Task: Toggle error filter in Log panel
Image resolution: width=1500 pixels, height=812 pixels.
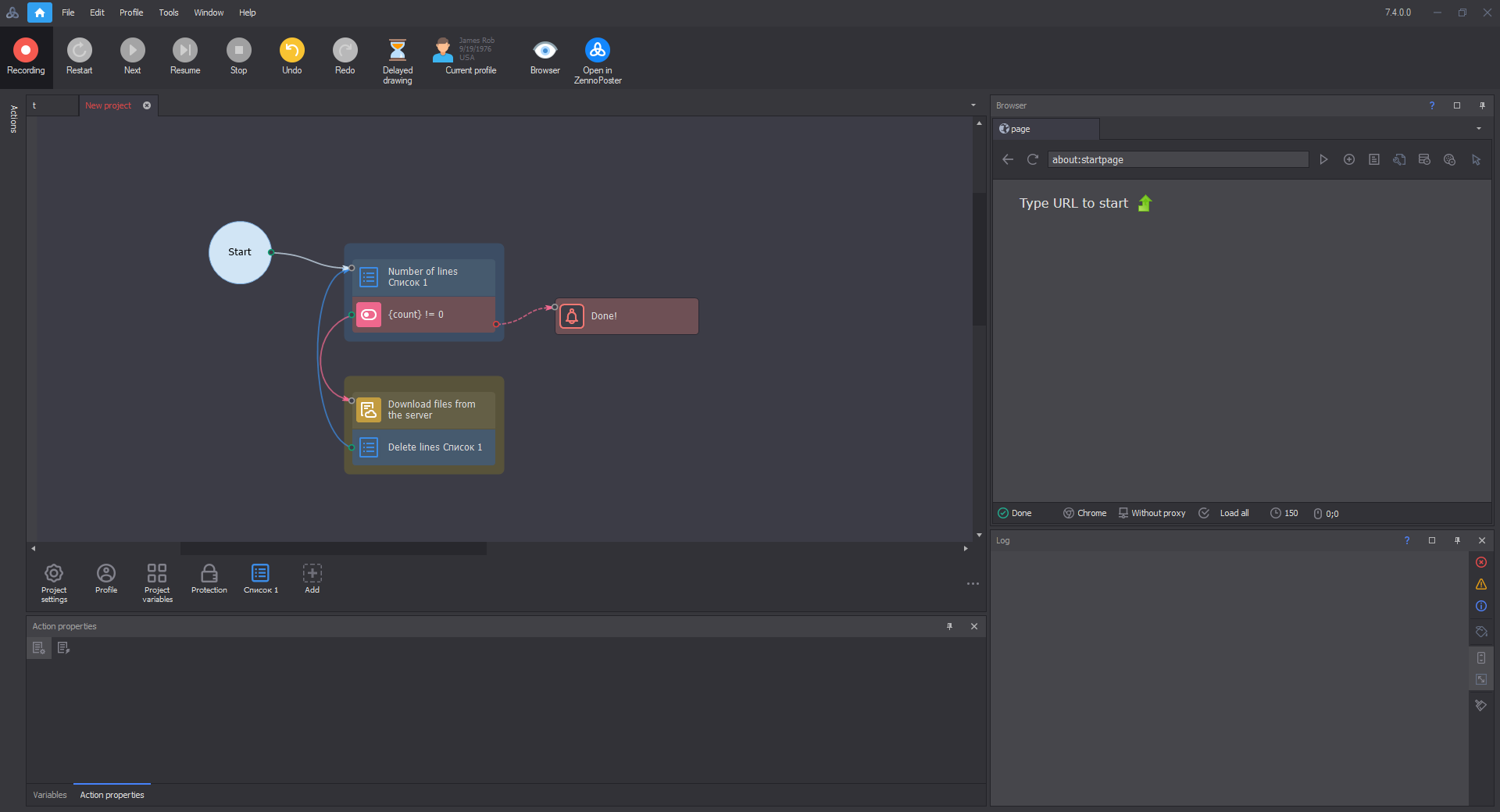Action: point(1480,562)
